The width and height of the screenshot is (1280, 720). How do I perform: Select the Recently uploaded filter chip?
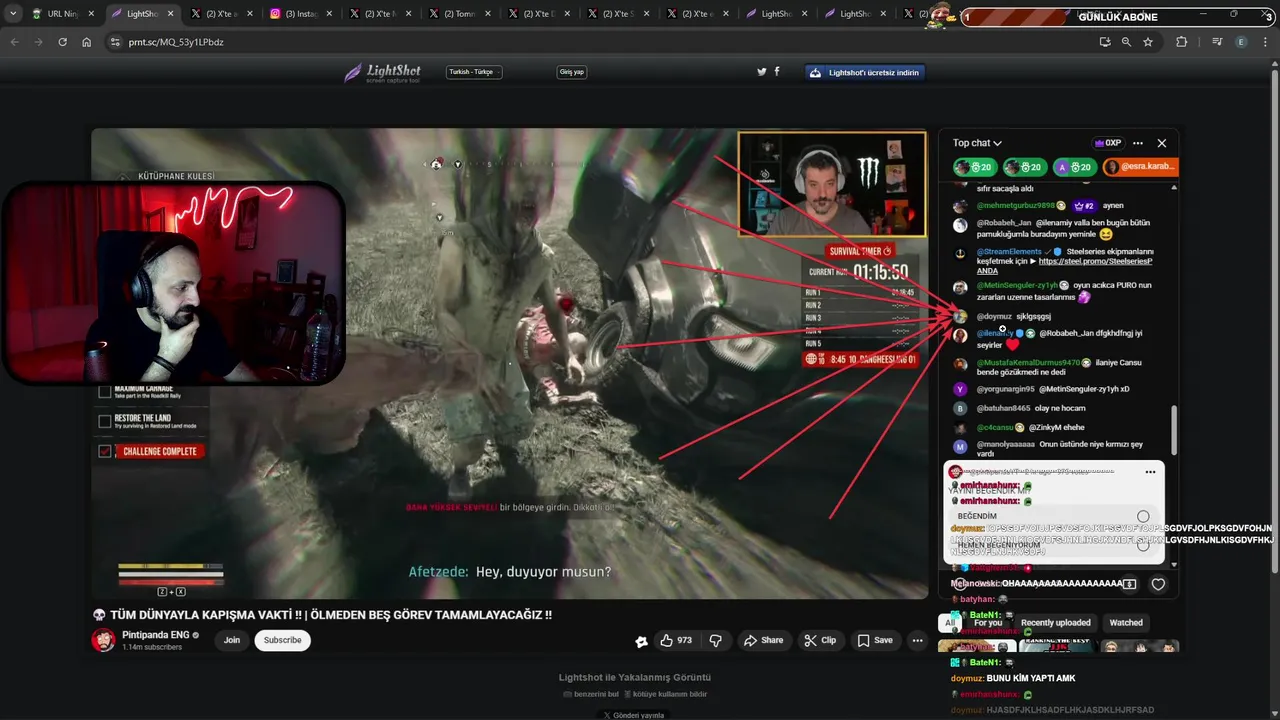click(1055, 622)
